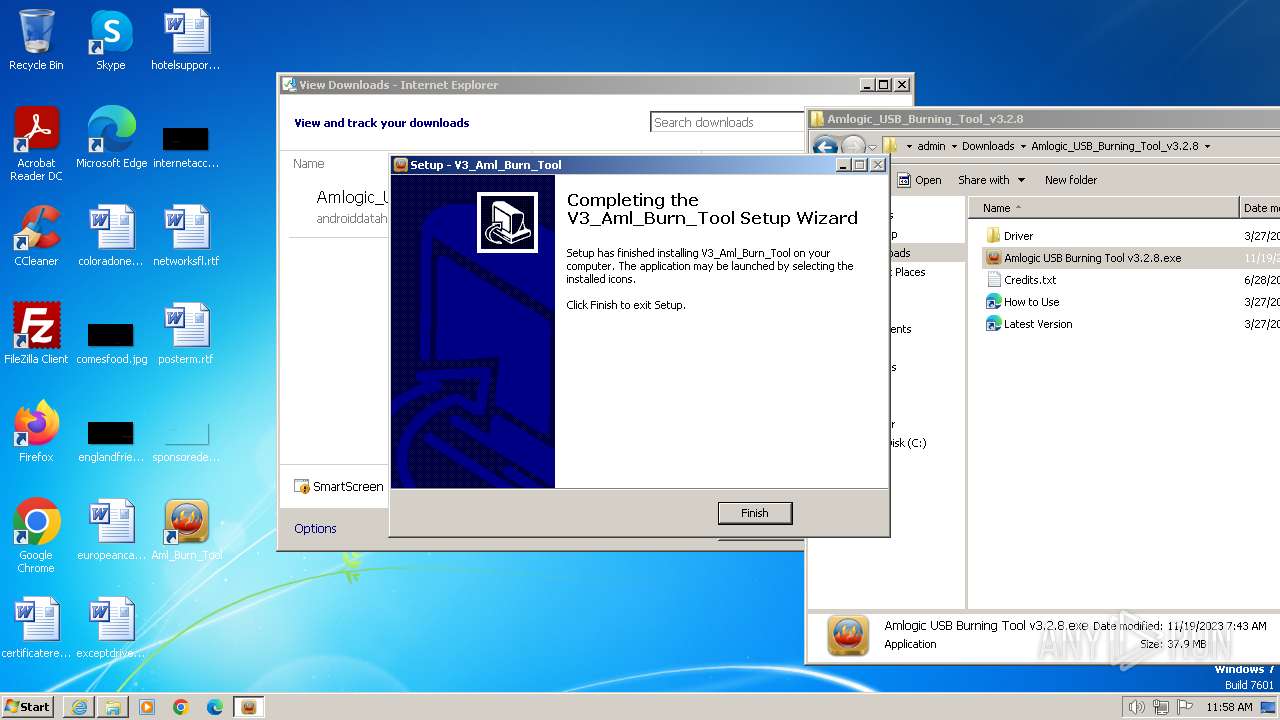The width and height of the screenshot is (1280, 720).
Task: Click the Date modified column header
Action: pyautogui.click(x=1259, y=208)
